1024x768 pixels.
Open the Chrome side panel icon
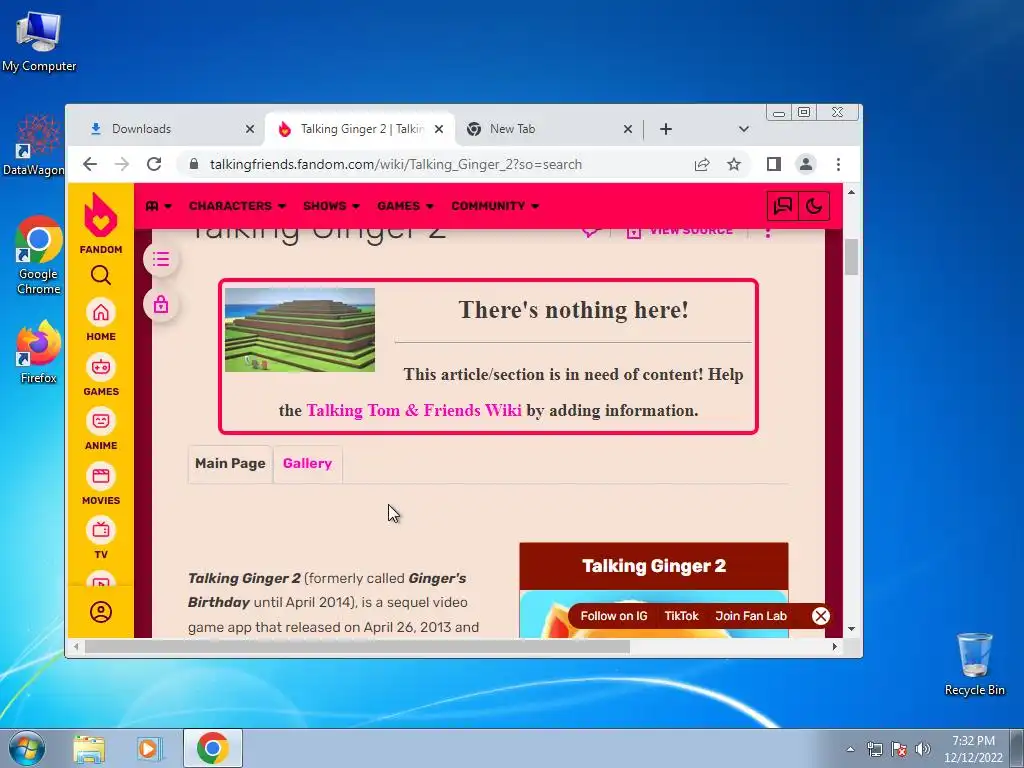click(x=774, y=164)
